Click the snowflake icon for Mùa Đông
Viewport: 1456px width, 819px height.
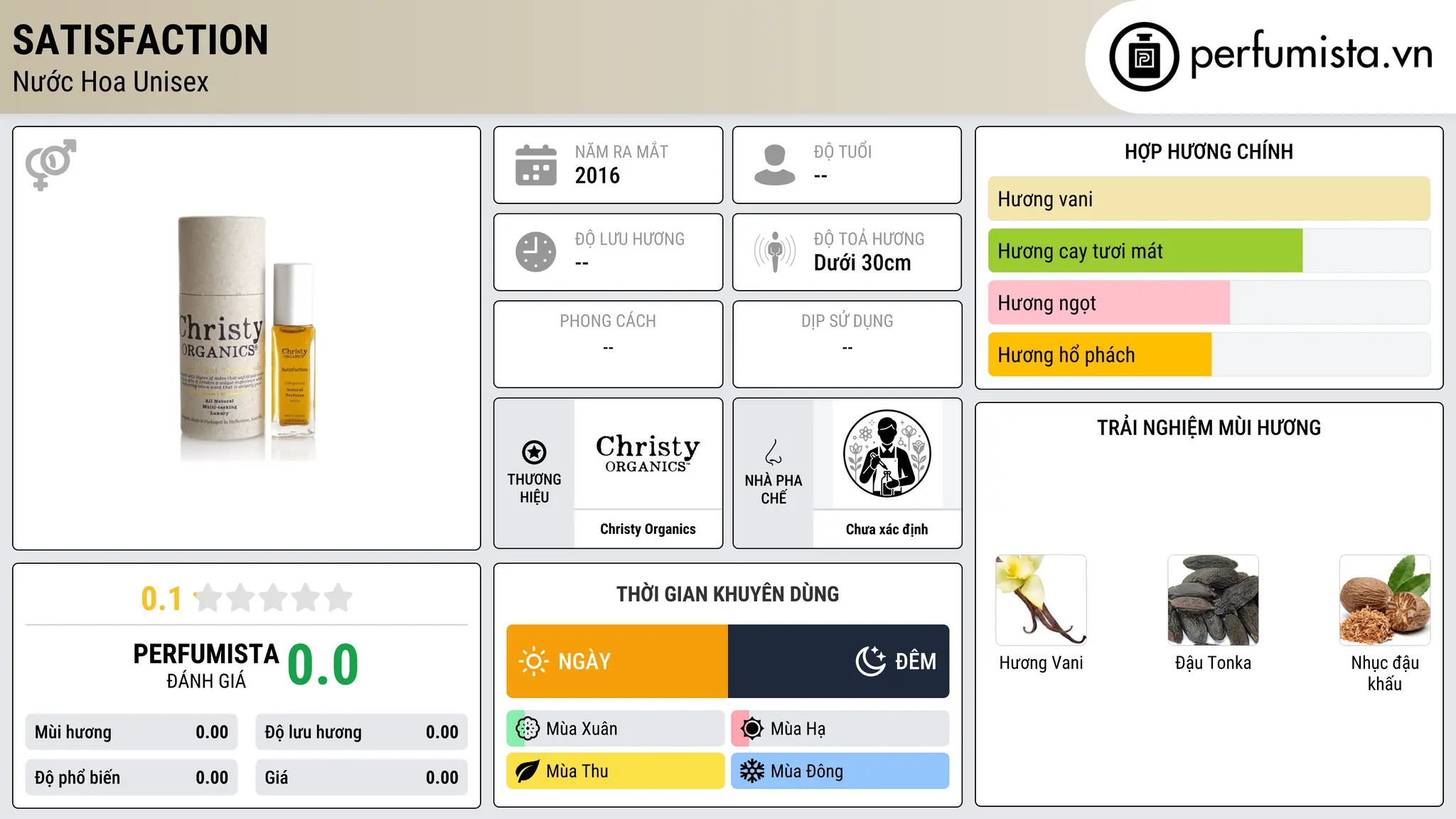(x=752, y=771)
